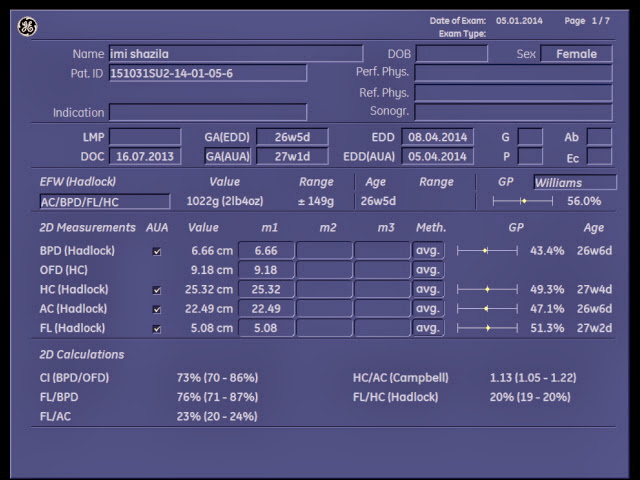640x480 pixels.
Task: Click the P para field
Action: [530, 156]
